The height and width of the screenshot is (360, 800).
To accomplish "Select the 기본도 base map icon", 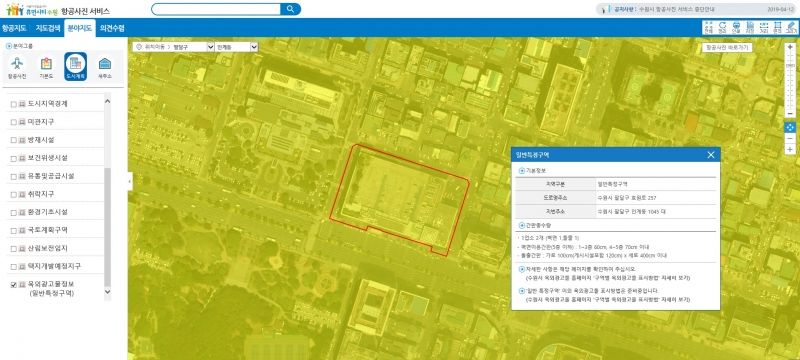I will tap(46, 67).
